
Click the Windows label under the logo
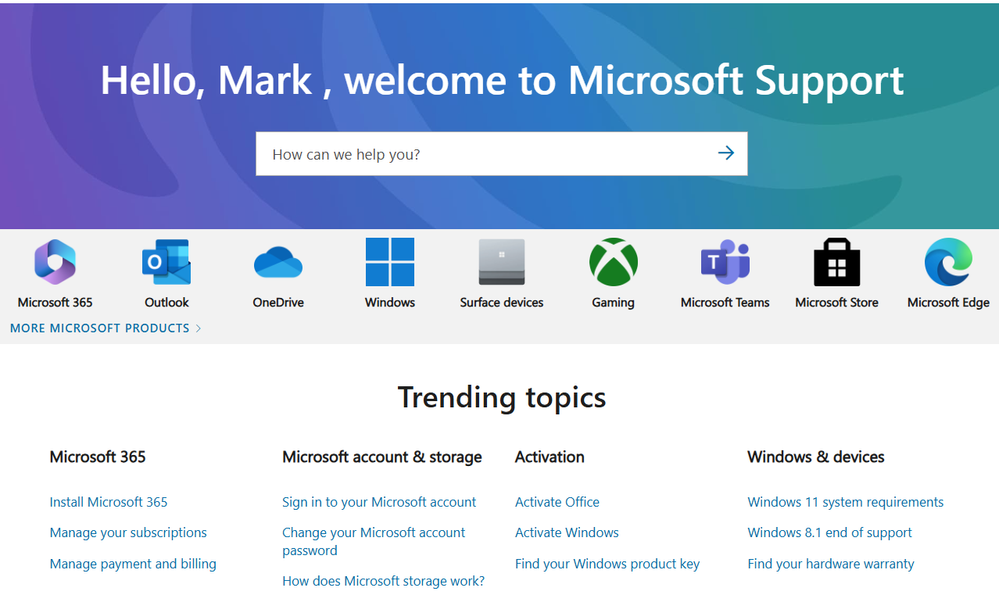390,303
